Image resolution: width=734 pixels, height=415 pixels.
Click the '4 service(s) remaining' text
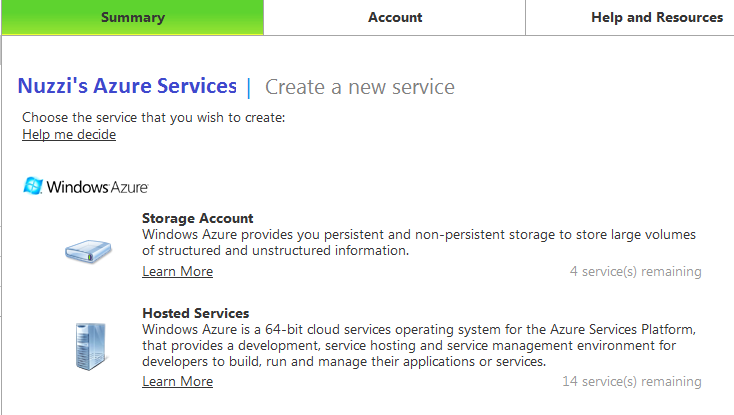635,272
